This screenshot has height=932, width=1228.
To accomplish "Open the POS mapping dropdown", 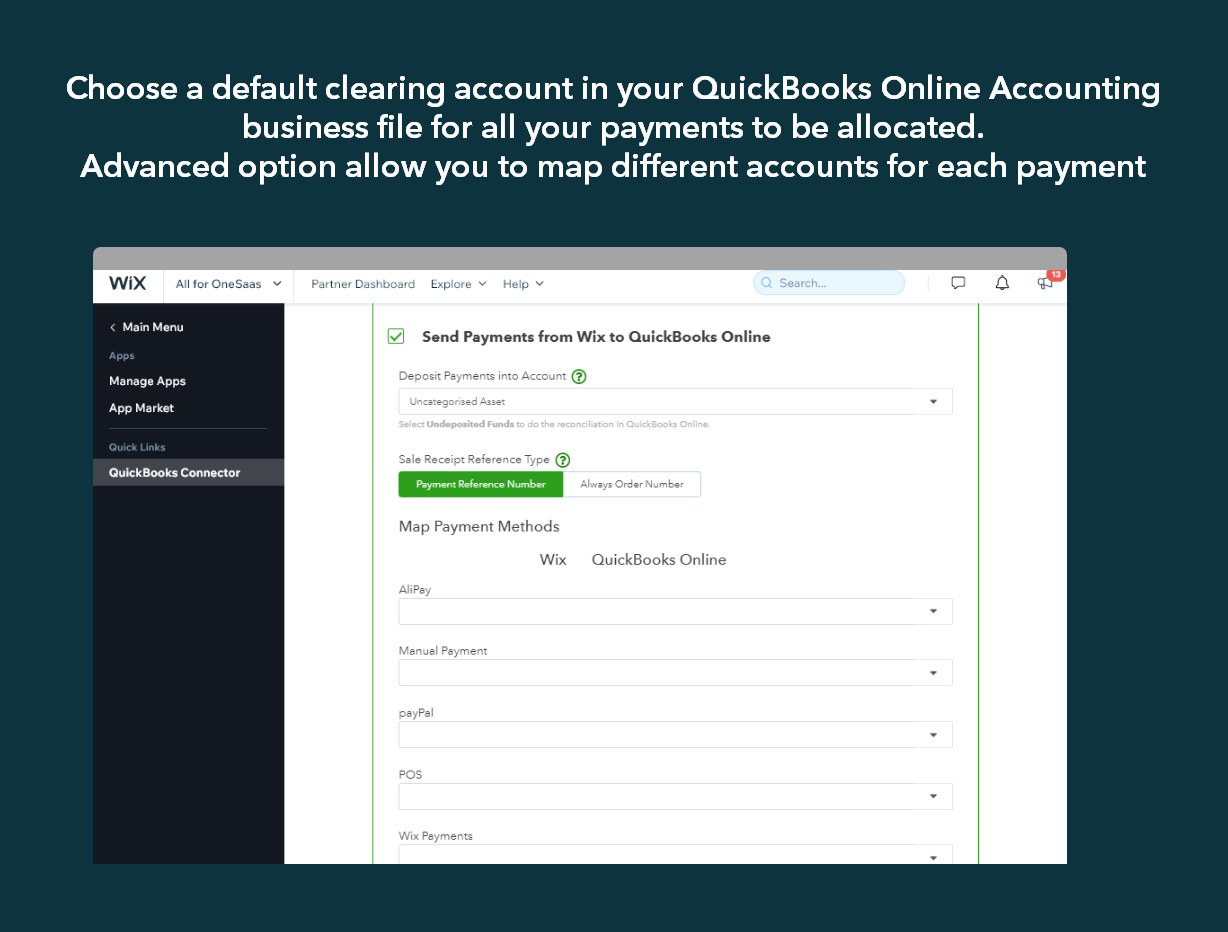I will click(x=675, y=796).
